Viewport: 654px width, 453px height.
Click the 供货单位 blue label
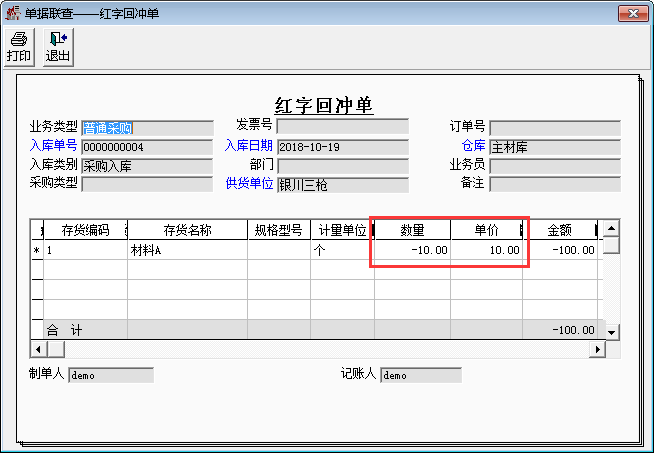[249, 183]
